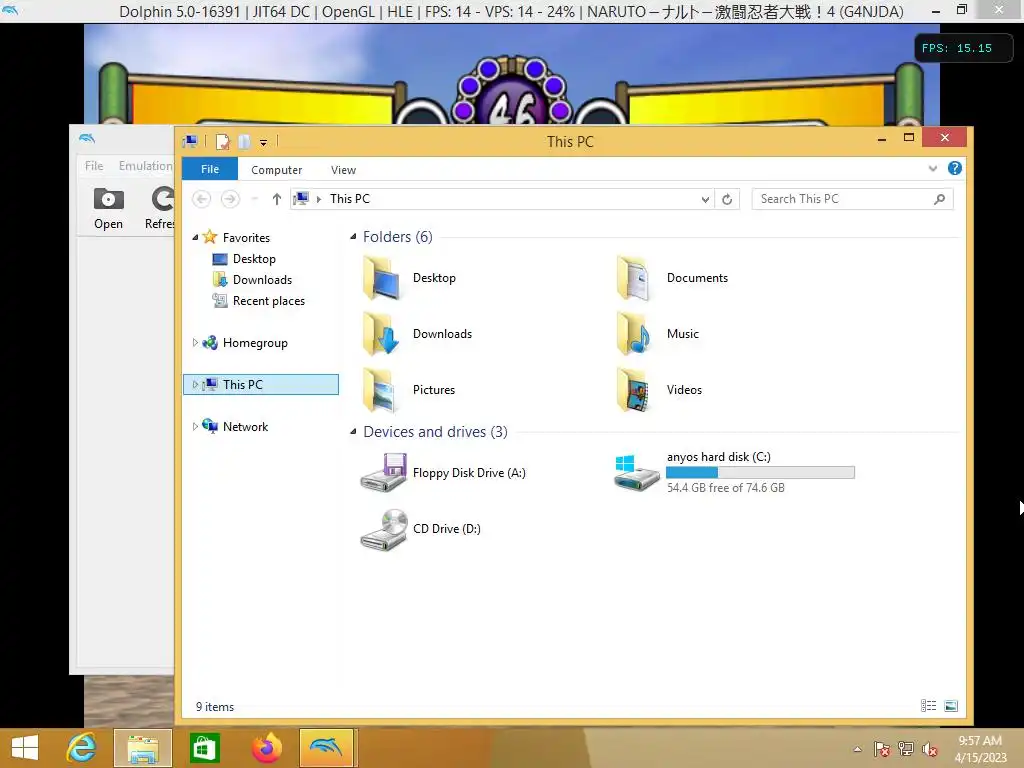This screenshot has height=768, width=1024.
Task: Click the Forward navigation arrow
Action: click(x=230, y=199)
